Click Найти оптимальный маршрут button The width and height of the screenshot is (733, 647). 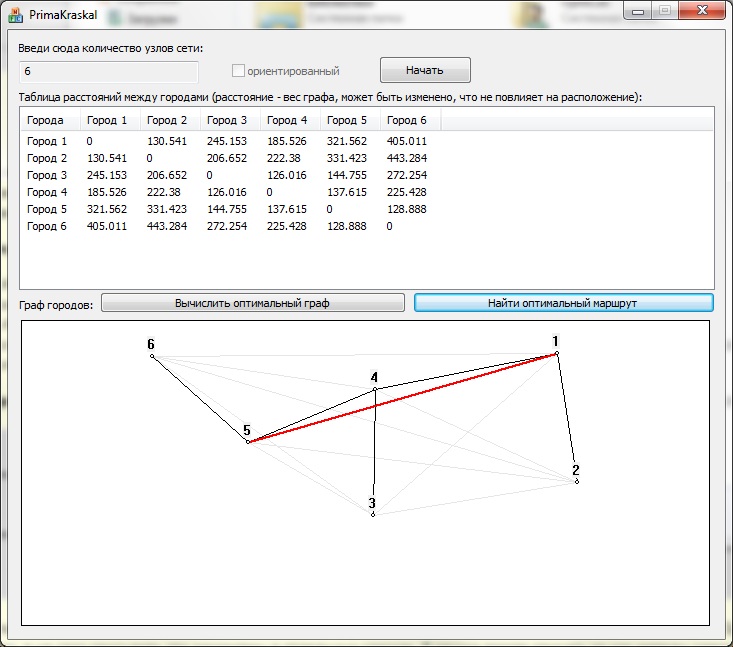click(x=563, y=303)
